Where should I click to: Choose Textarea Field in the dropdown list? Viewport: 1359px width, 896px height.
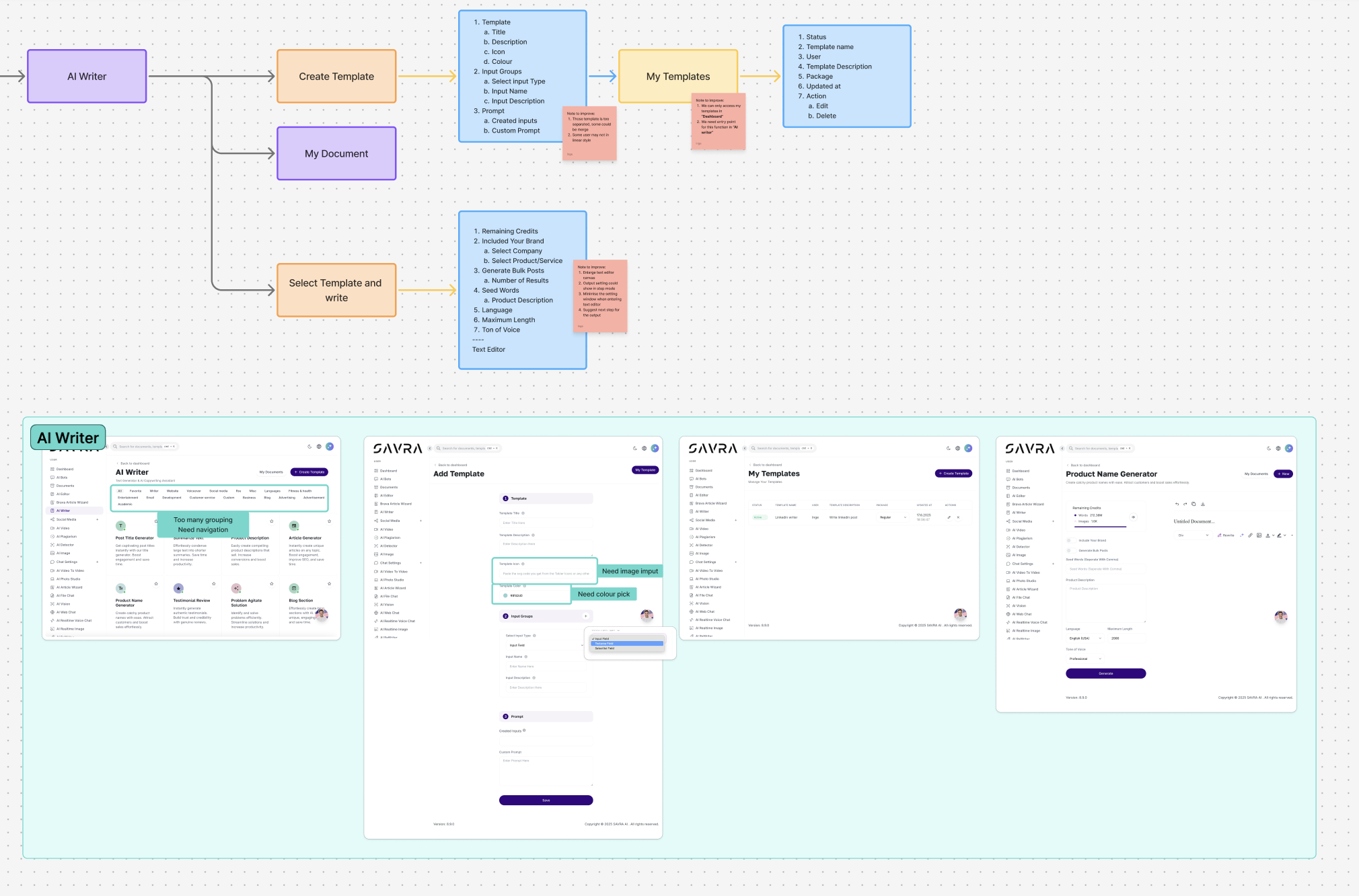click(x=627, y=644)
